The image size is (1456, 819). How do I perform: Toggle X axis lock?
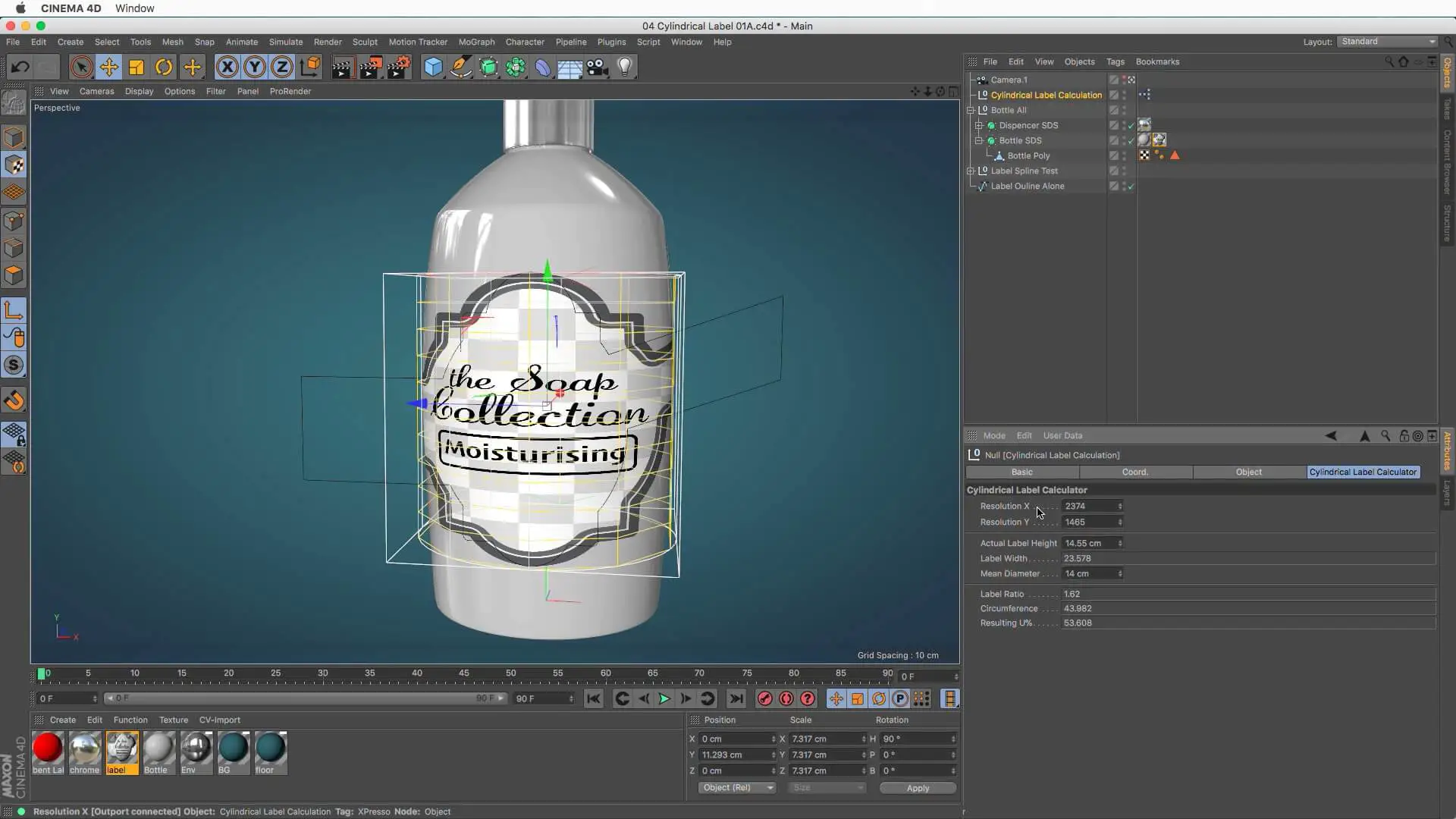[227, 67]
